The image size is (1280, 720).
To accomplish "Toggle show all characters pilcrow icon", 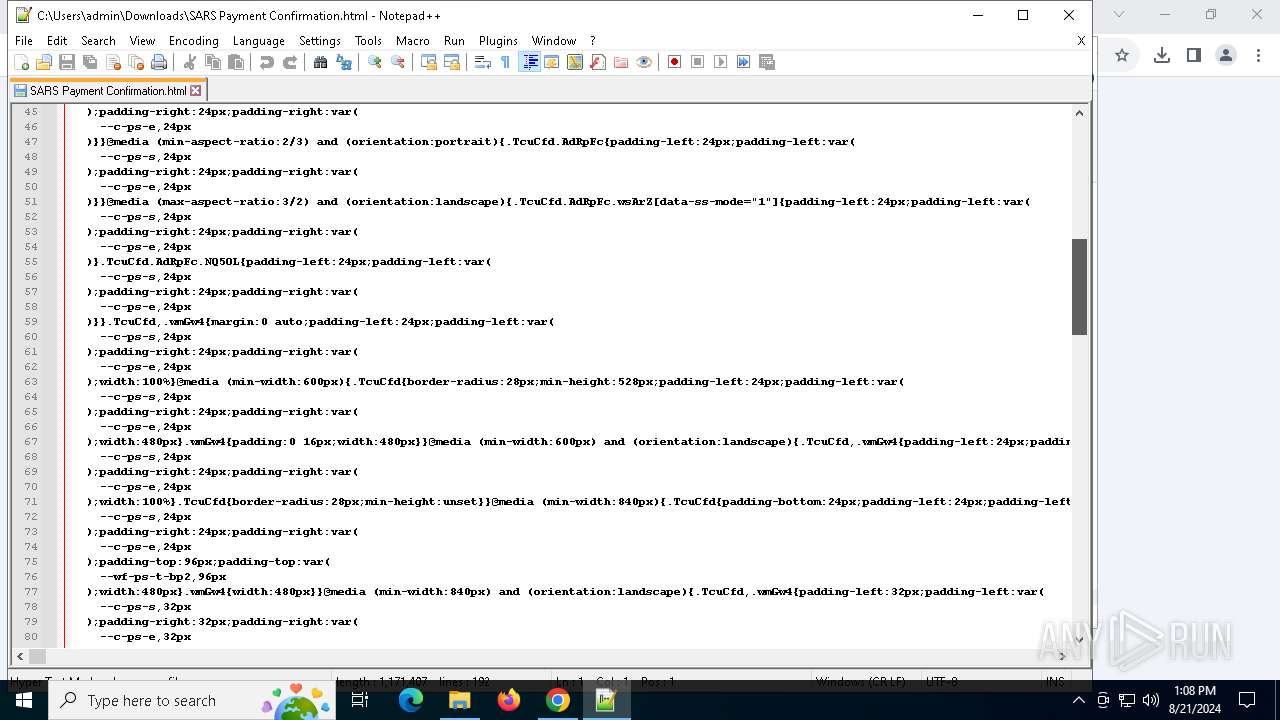I will coord(506,62).
